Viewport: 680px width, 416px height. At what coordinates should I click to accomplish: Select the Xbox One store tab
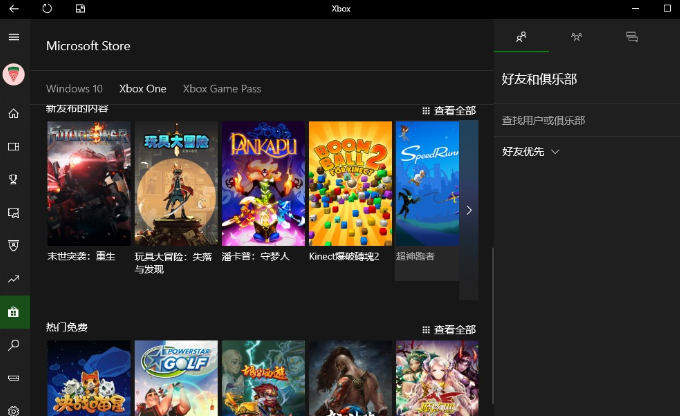[x=143, y=88]
